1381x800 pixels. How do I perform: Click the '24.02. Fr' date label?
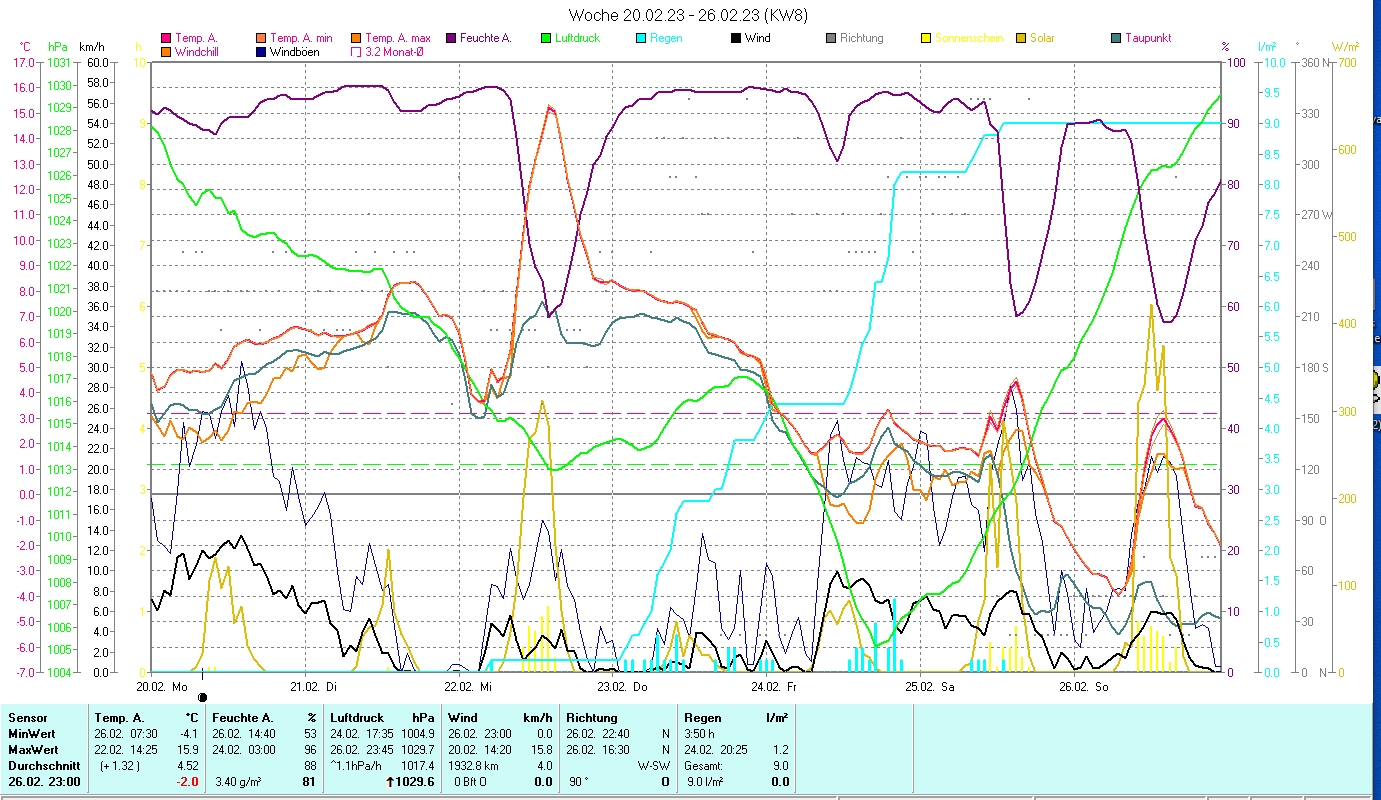tap(775, 687)
